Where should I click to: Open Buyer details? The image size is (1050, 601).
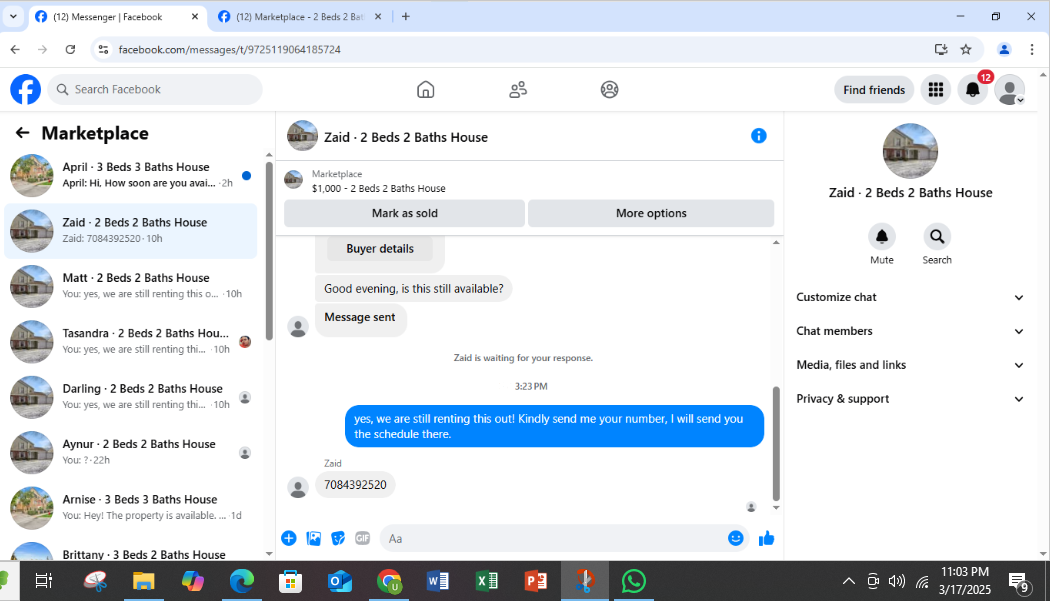[380, 249]
